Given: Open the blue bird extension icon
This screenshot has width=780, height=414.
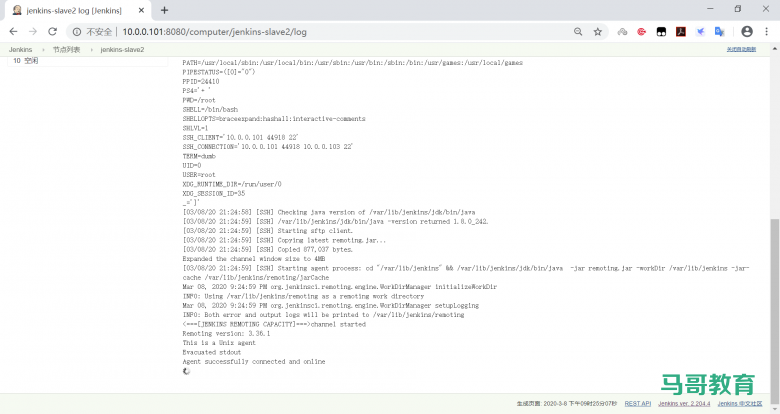Looking at the screenshot, I should (700, 31).
